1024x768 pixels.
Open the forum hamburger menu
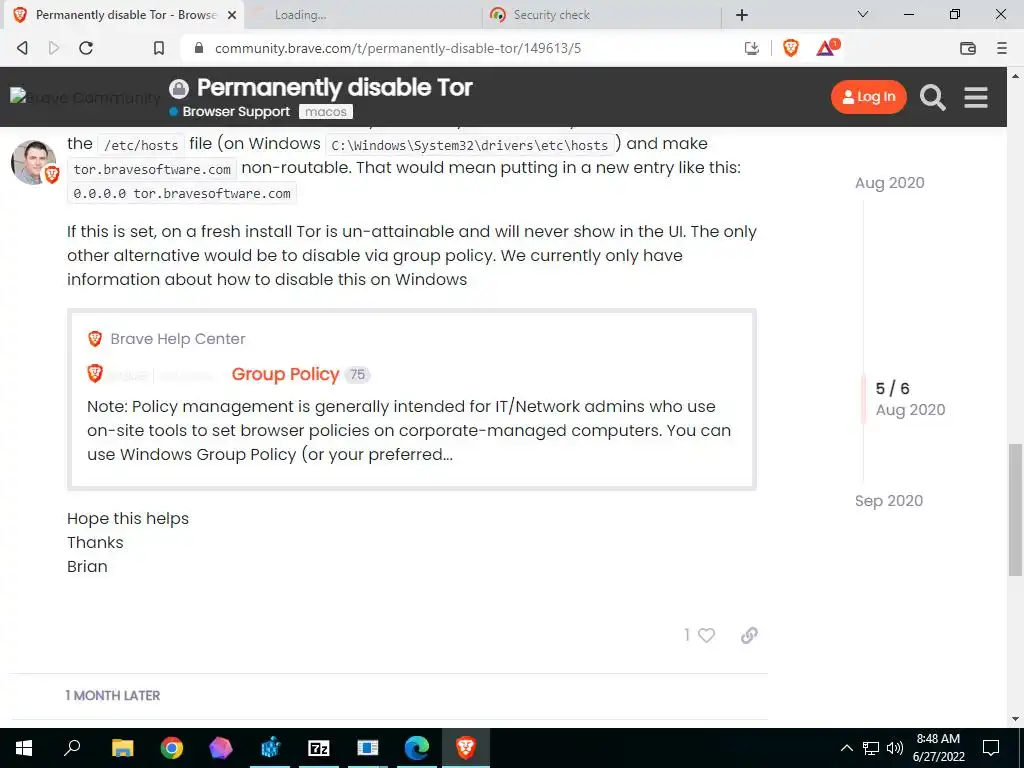[976, 97]
